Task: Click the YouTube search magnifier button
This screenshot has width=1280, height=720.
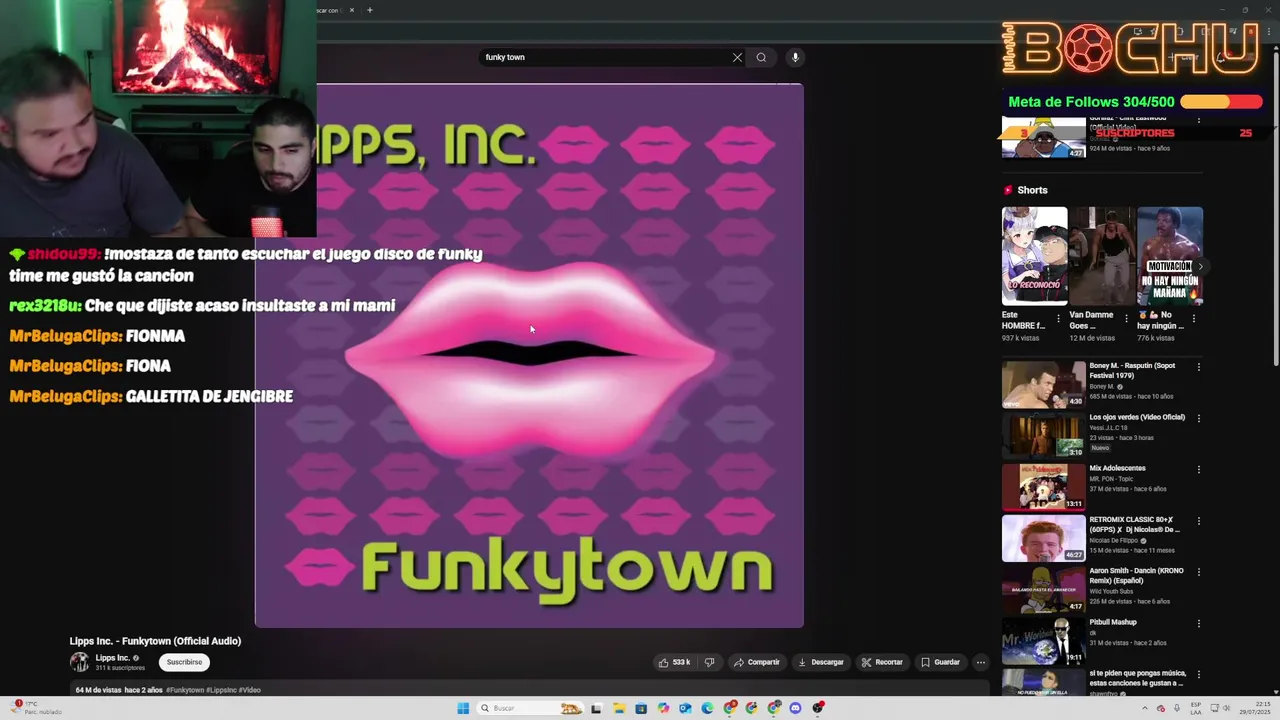Action: point(761,57)
